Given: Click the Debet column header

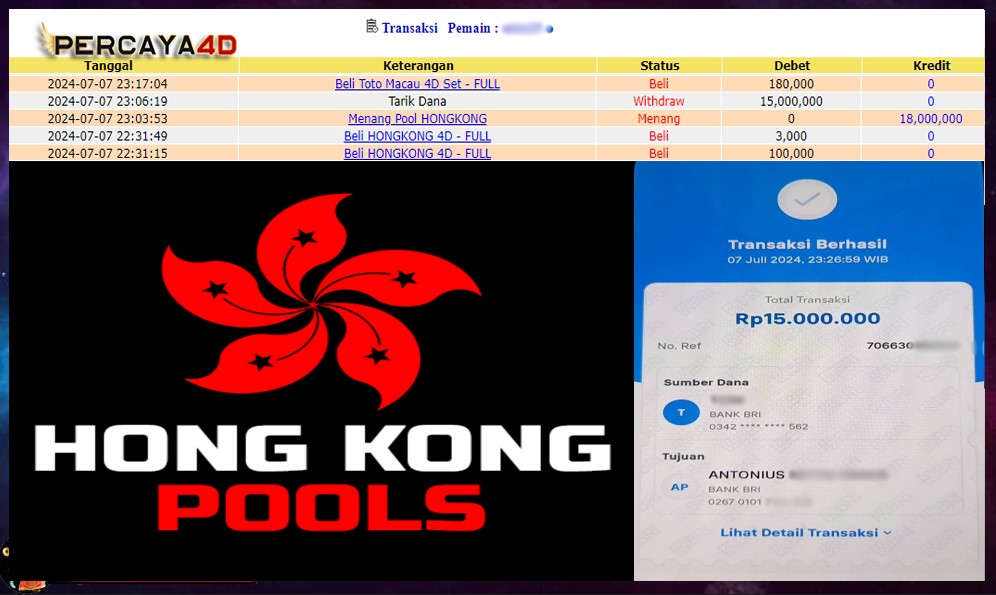Looking at the screenshot, I should (x=791, y=66).
